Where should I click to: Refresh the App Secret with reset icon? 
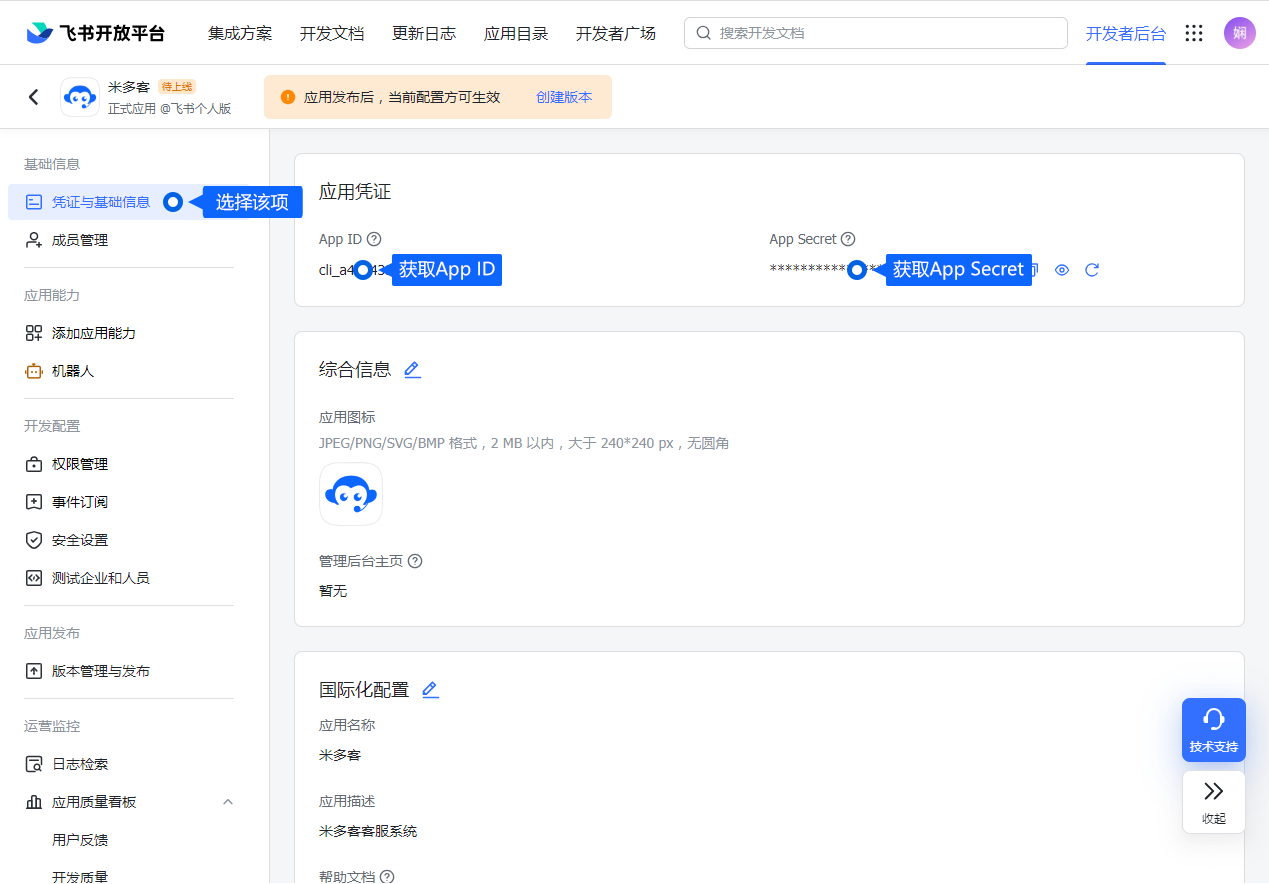click(1092, 270)
